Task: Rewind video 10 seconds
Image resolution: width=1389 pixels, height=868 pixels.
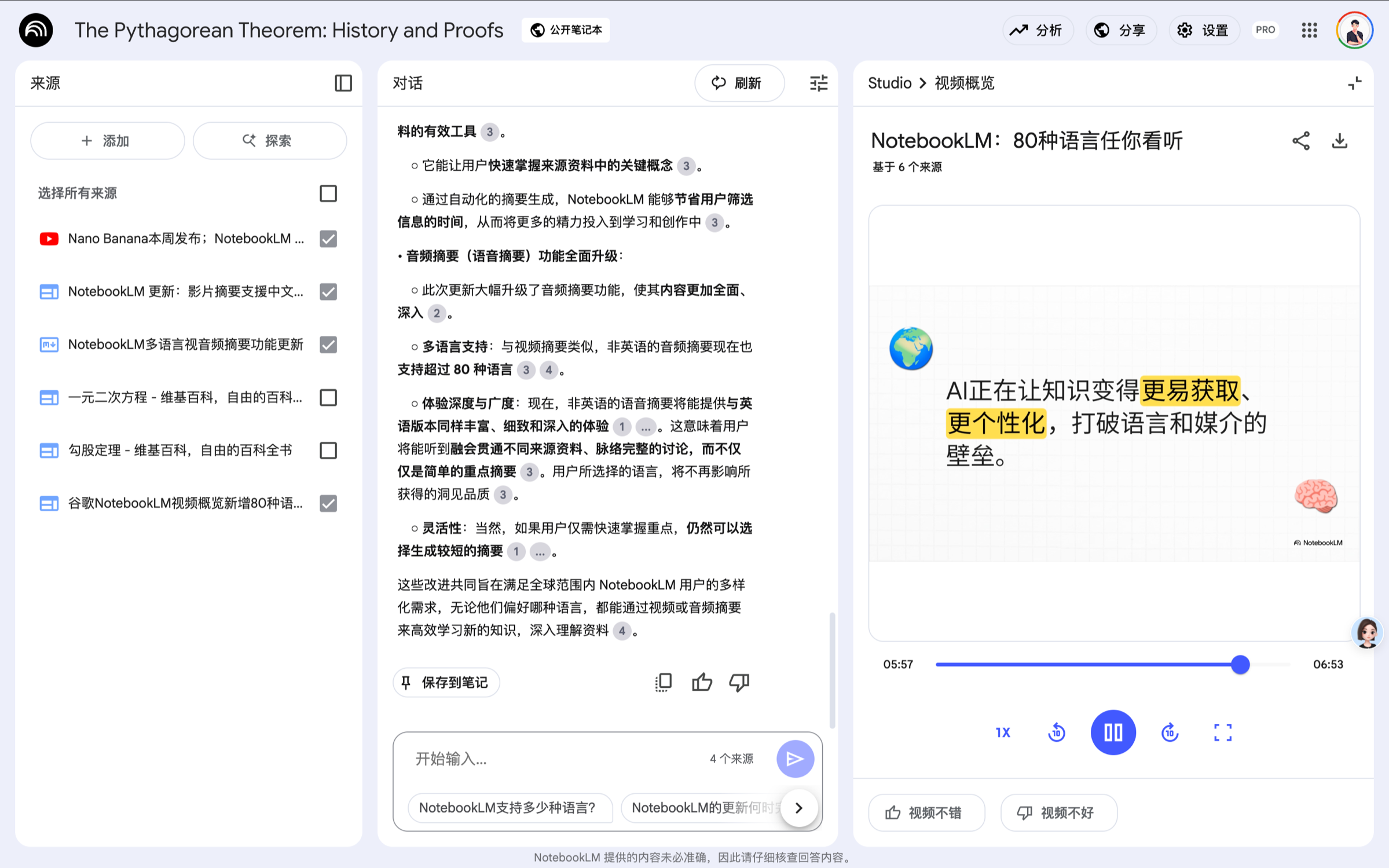Action: pos(1057,733)
